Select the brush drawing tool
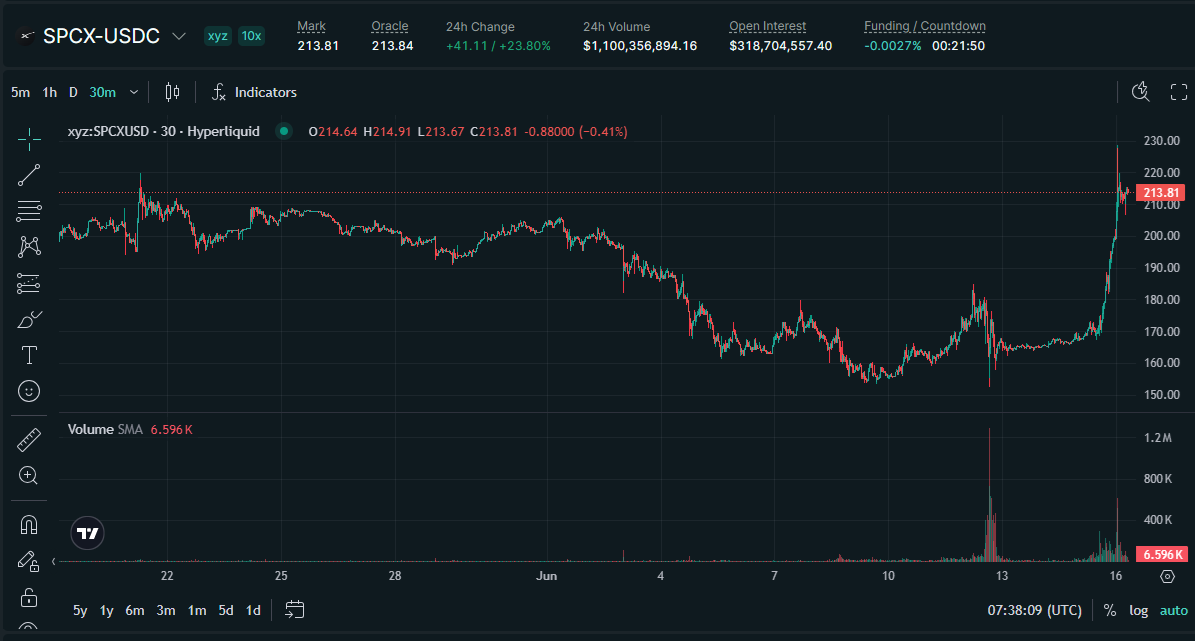 pyautogui.click(x=29, y=319)
